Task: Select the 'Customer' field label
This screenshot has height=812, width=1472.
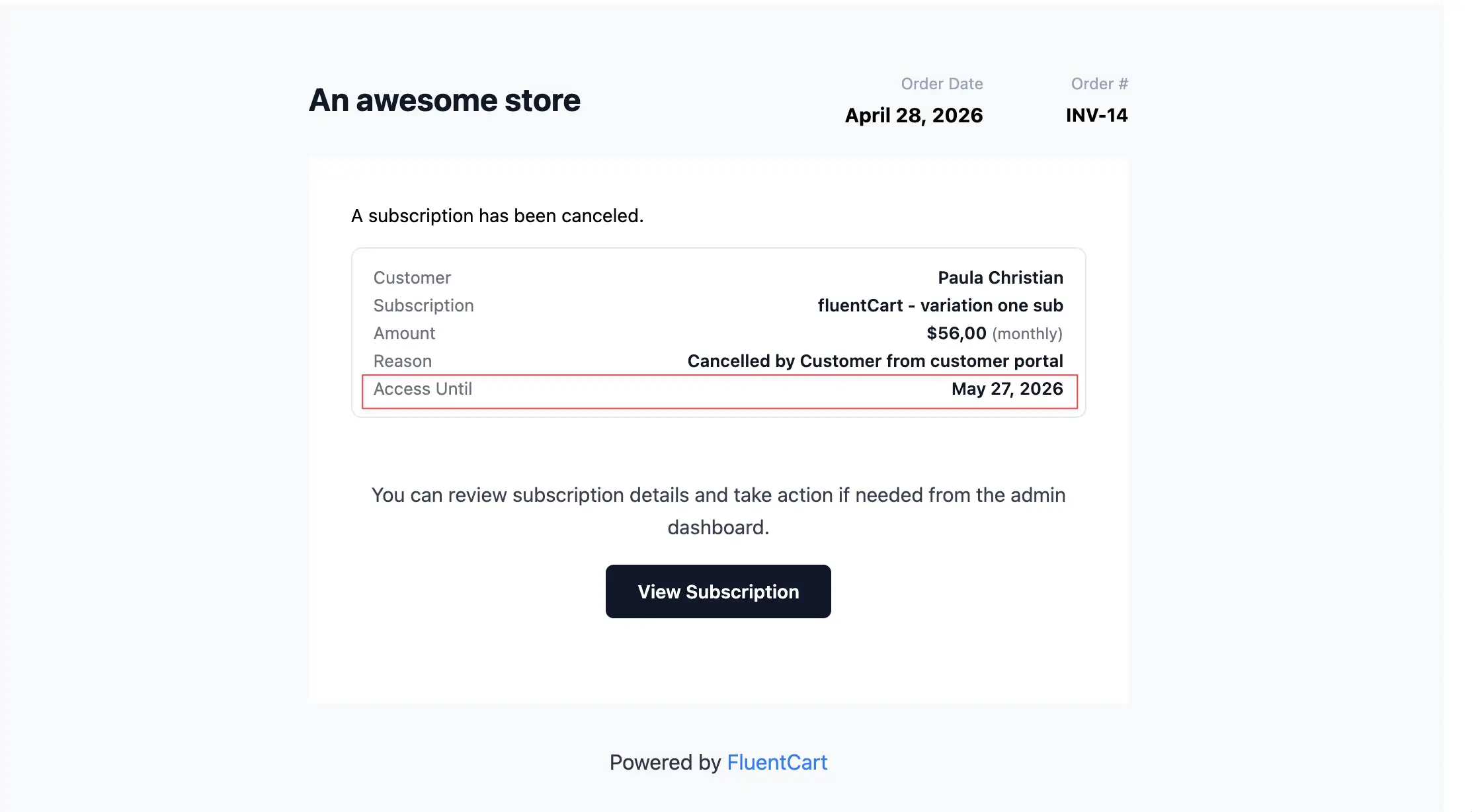Action: tap(412, 277)
